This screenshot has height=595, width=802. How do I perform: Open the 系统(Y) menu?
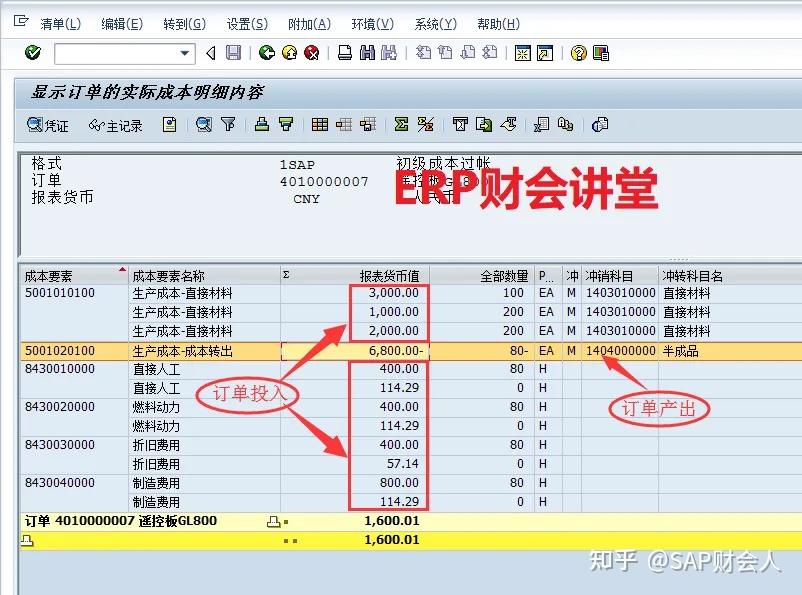click(435, 24)
